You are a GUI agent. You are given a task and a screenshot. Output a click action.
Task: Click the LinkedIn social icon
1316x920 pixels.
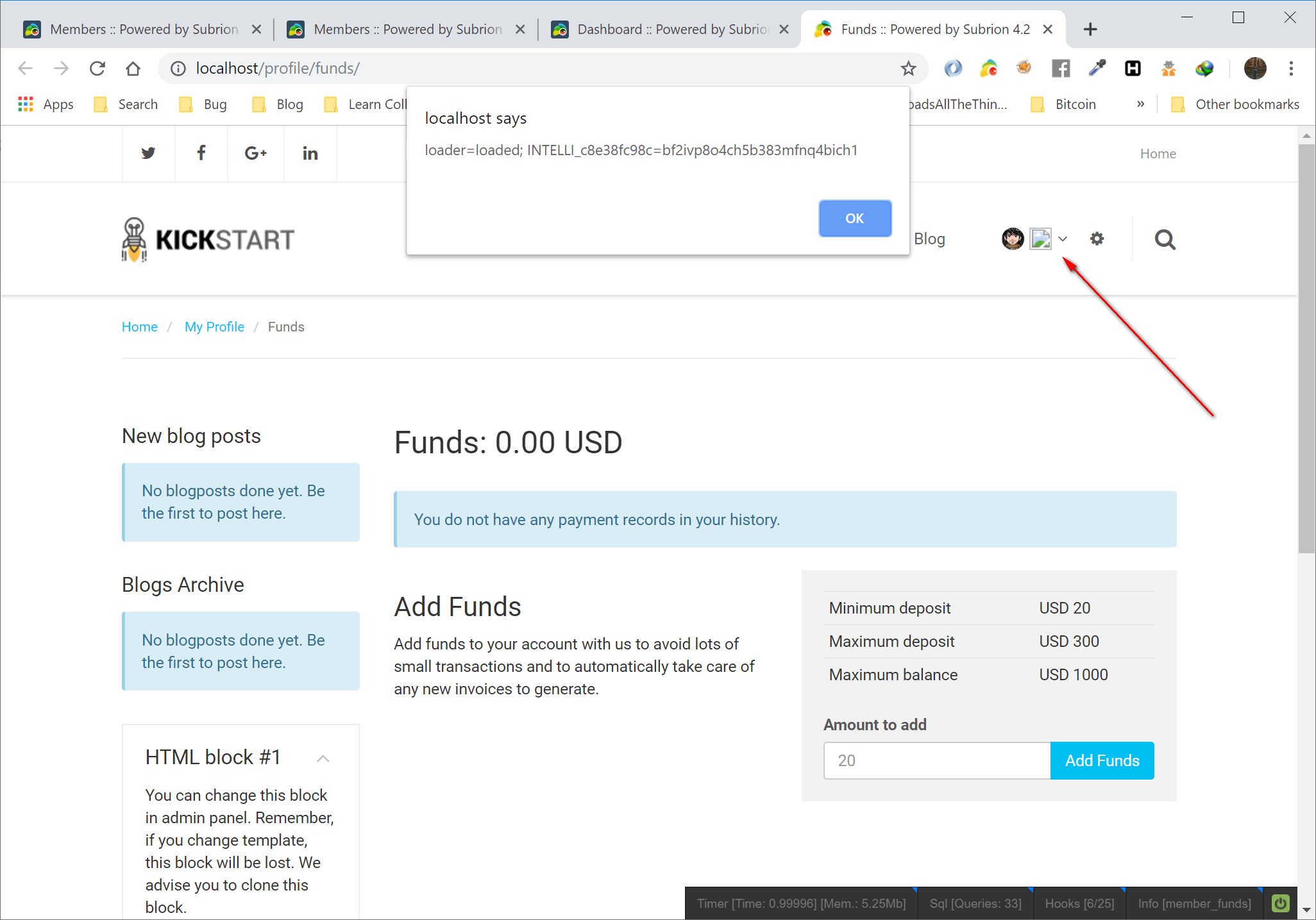(x=310, y=153)
